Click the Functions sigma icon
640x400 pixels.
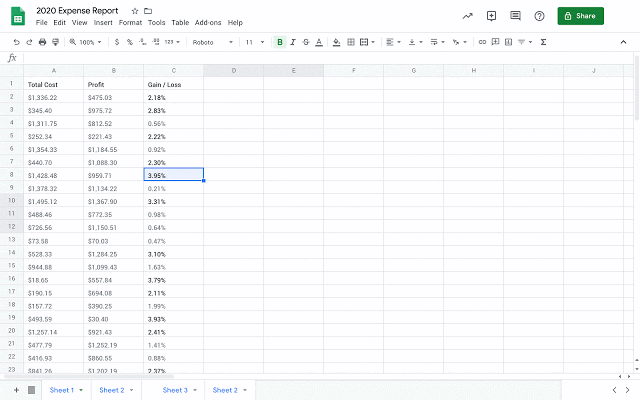(x=543, y=42)
